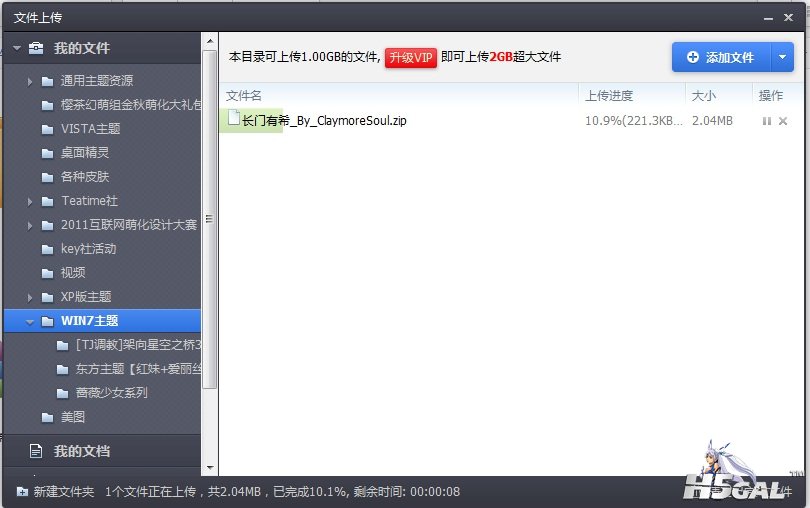Click the zip file icon in upload list
The width and height of the screenshot is (810, 508).
234,120
